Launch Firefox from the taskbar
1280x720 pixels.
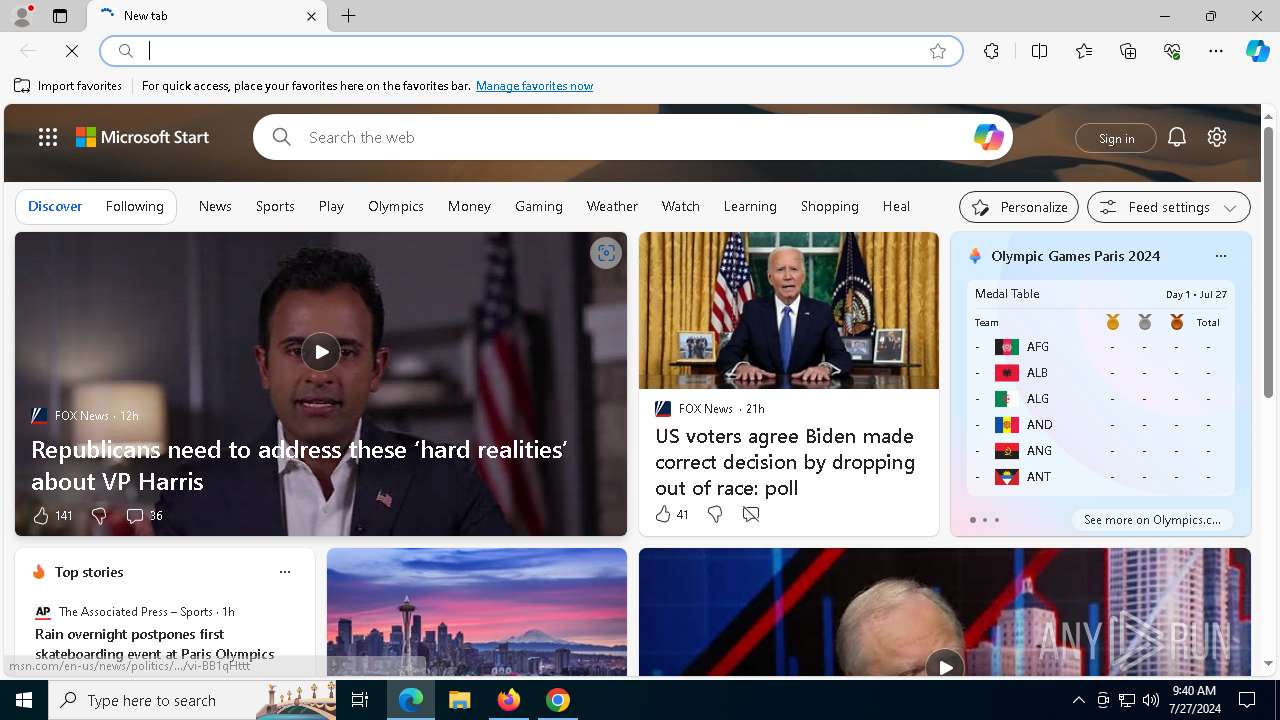(509, 700)
